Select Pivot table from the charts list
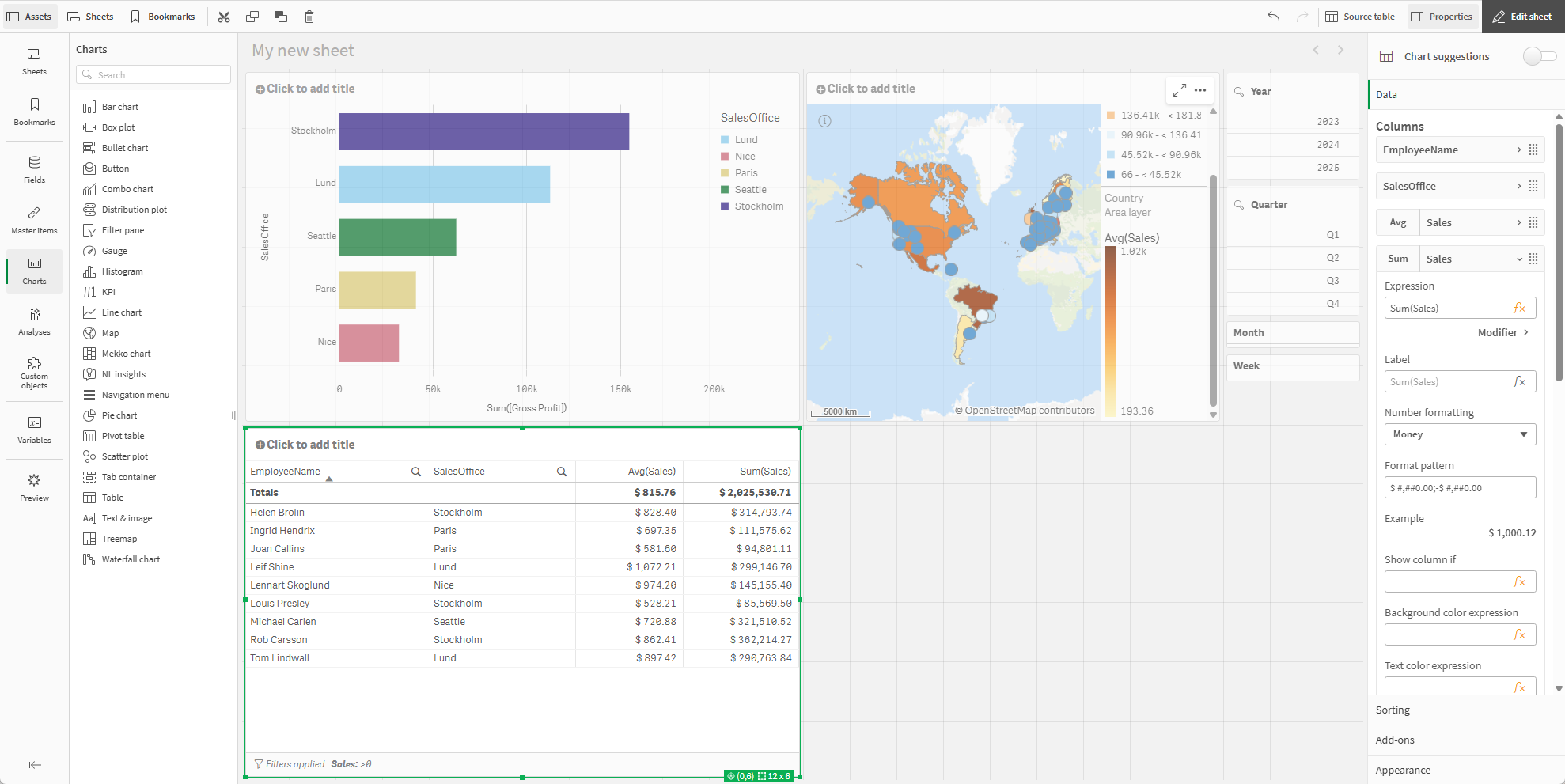 (x=123, y=436)
